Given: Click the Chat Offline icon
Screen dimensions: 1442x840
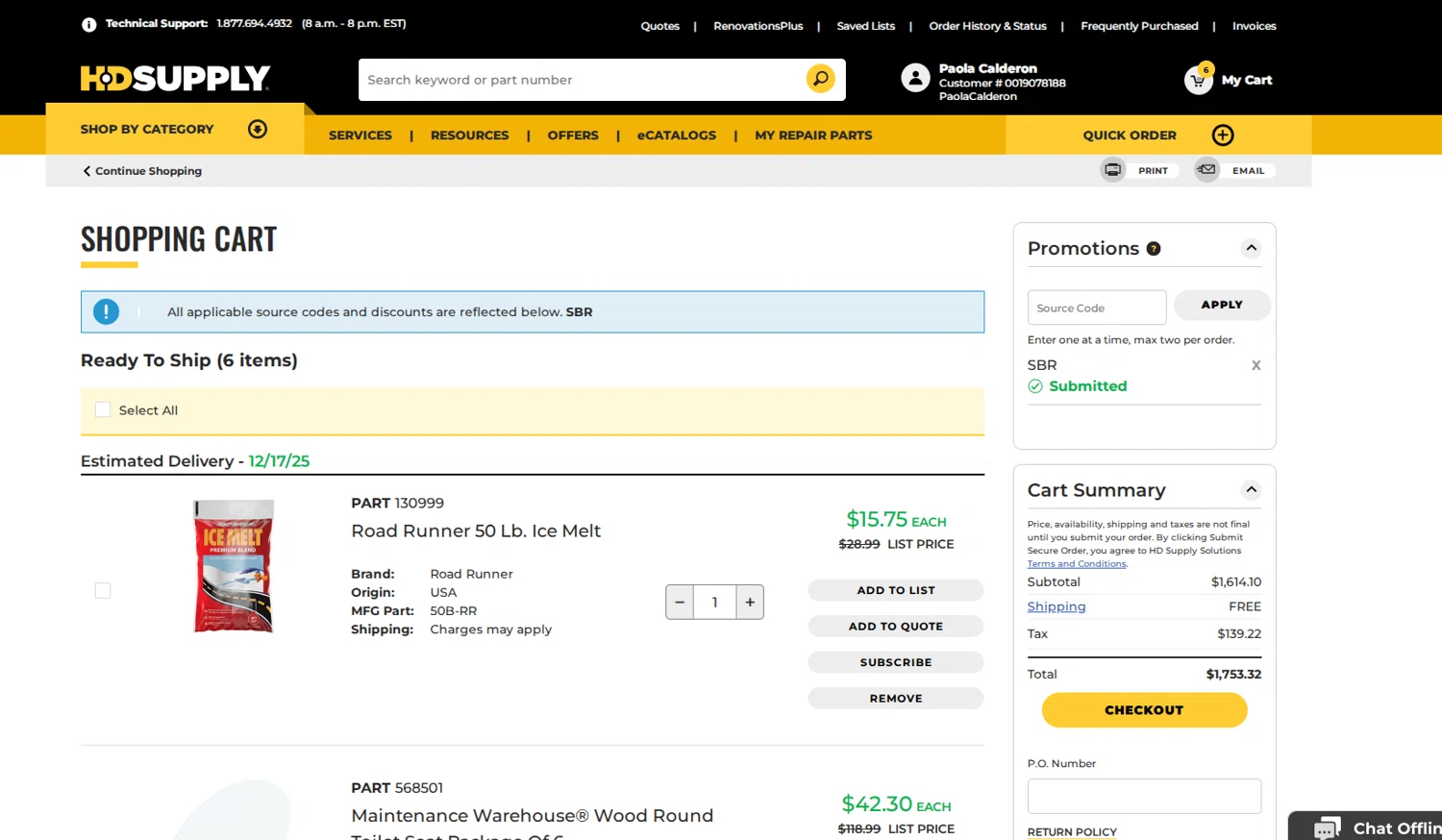Looking at the screenshot, I should [x=1328, y=828].
